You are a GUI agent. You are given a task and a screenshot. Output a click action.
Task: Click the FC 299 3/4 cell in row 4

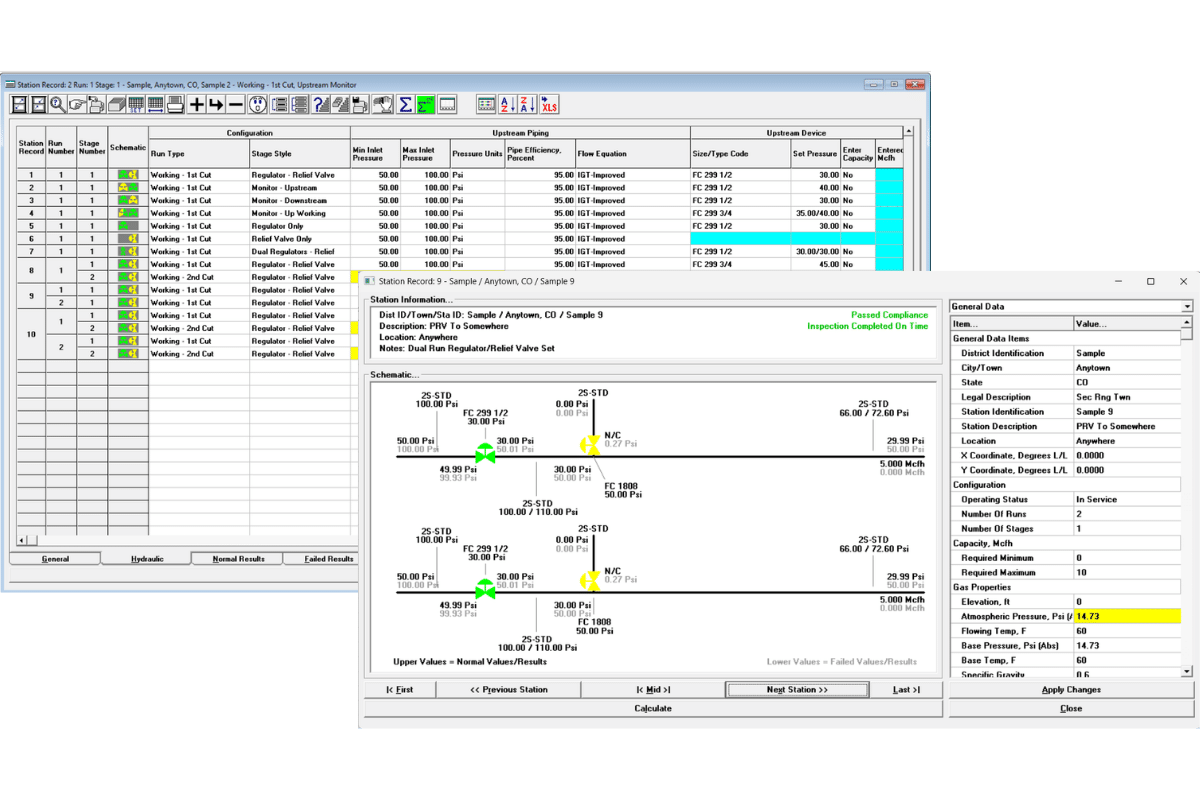coord(740,213)
